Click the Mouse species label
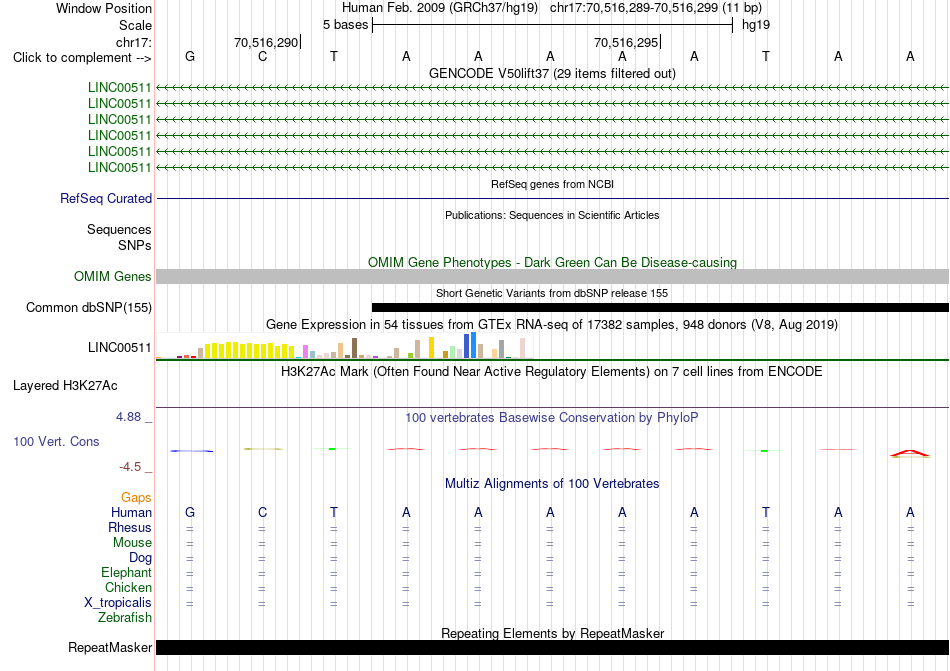The width and height of the screenshot is (950, 671). pos(132,543)
